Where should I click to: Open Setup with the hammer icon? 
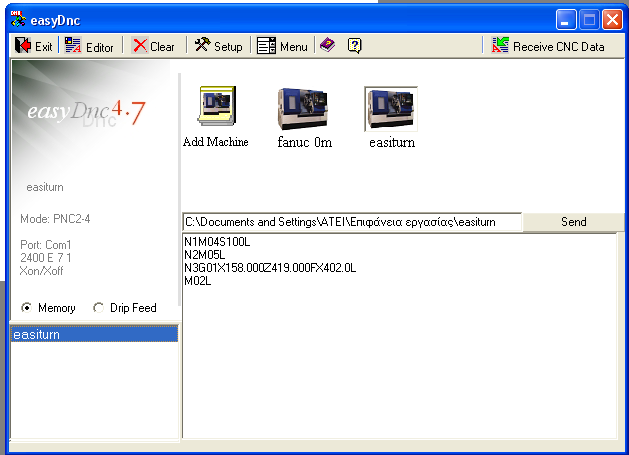(x=203, y=45)
